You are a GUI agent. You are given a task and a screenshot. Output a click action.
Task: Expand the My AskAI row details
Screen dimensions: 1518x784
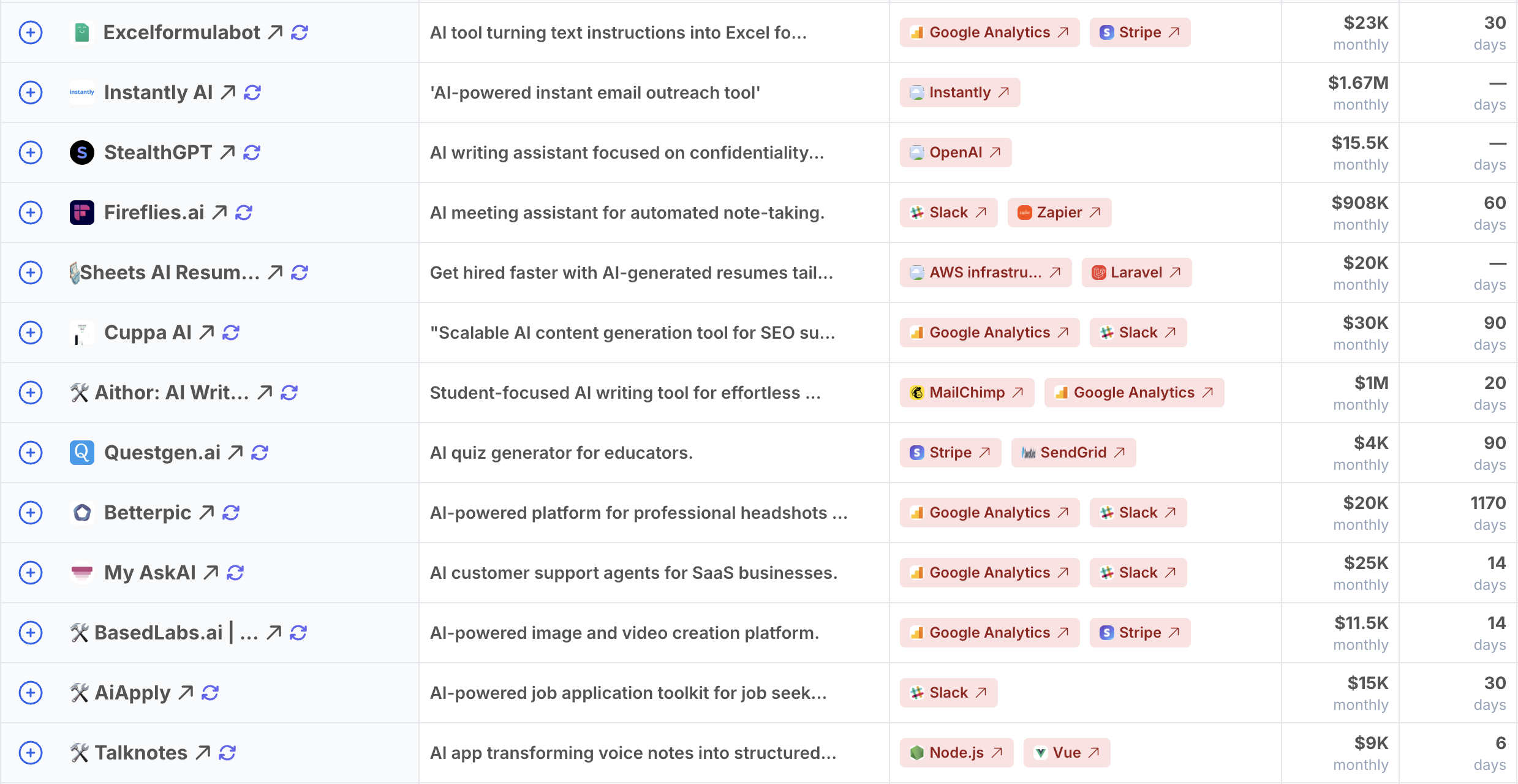(31, 573)
